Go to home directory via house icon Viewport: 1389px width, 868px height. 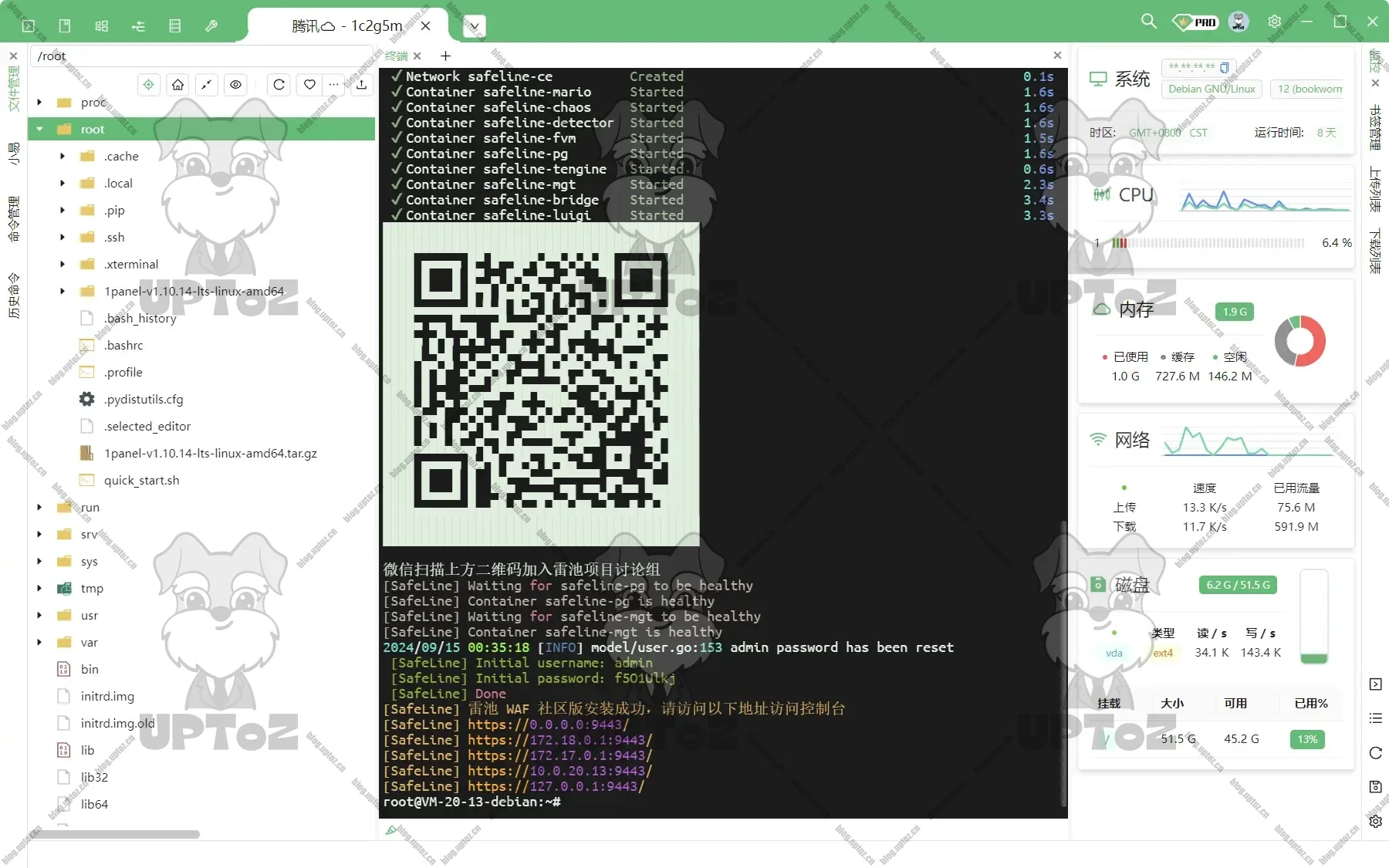coord(178,85)
